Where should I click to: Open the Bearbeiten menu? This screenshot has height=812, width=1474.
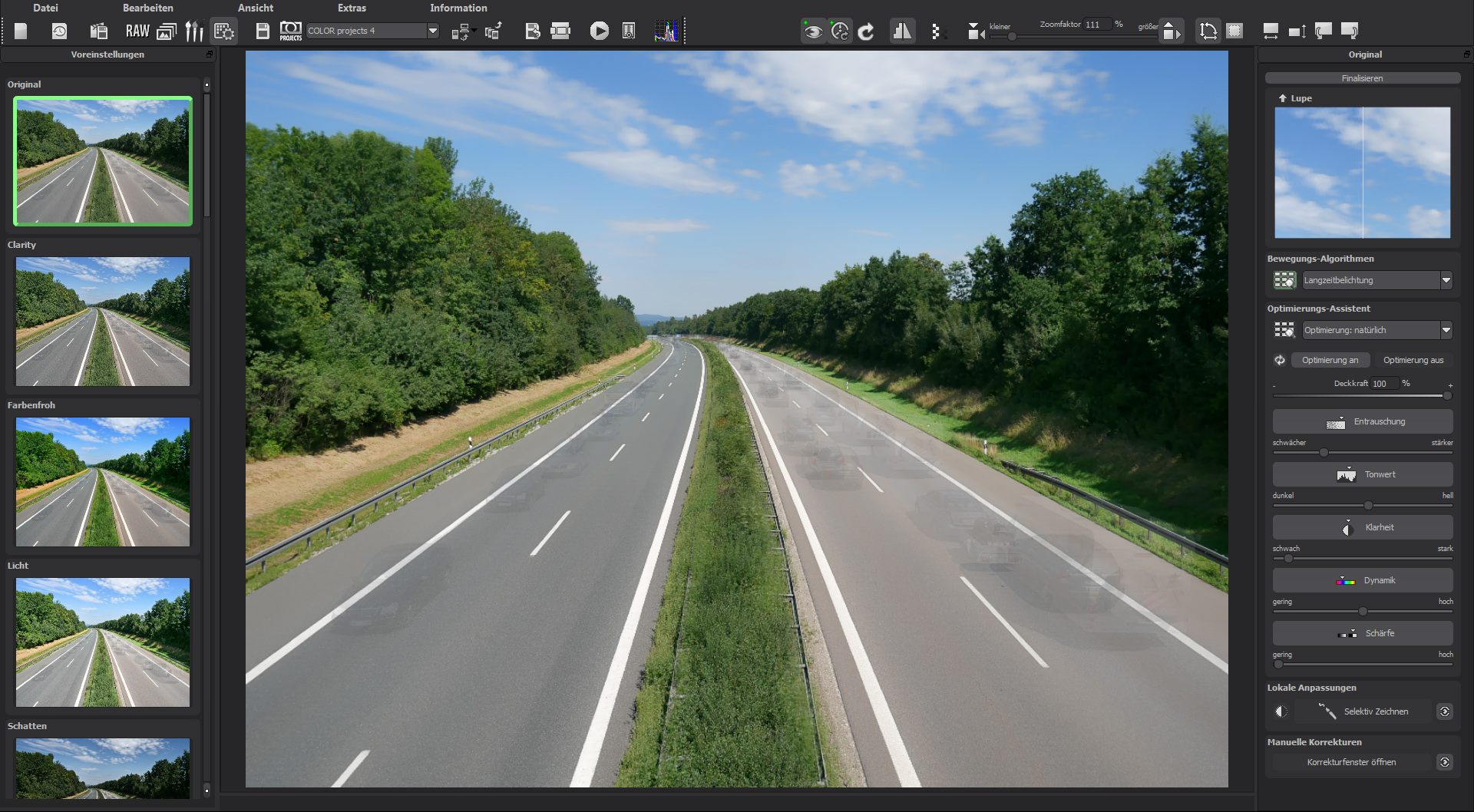pyautogui.click(x=148, y=8)
